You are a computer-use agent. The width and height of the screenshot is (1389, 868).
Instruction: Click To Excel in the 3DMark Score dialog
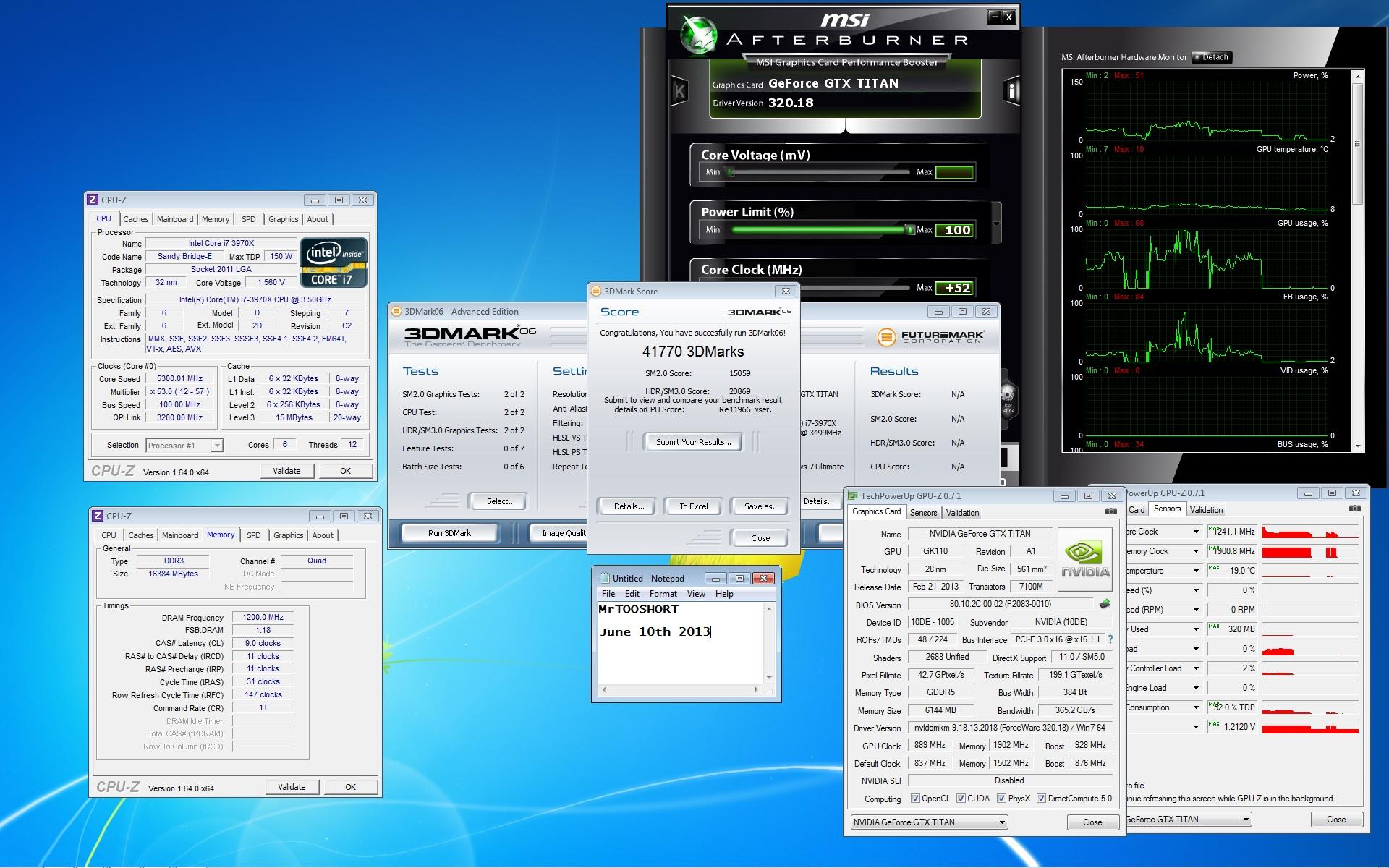(693, 506)
